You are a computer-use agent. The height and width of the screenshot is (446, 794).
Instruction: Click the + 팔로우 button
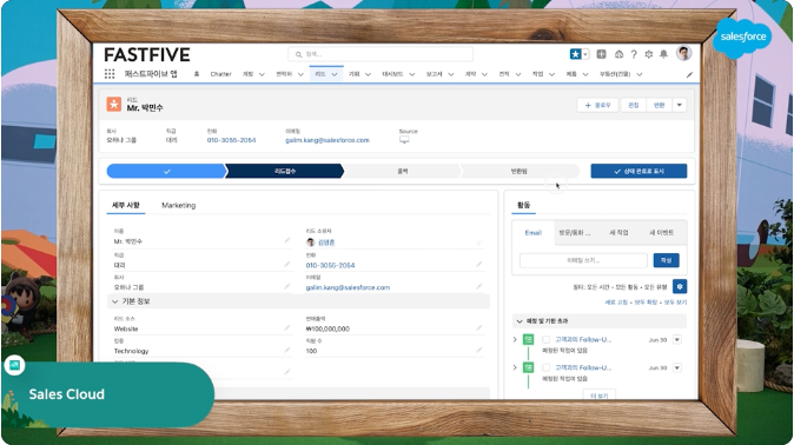click(598, 105)
